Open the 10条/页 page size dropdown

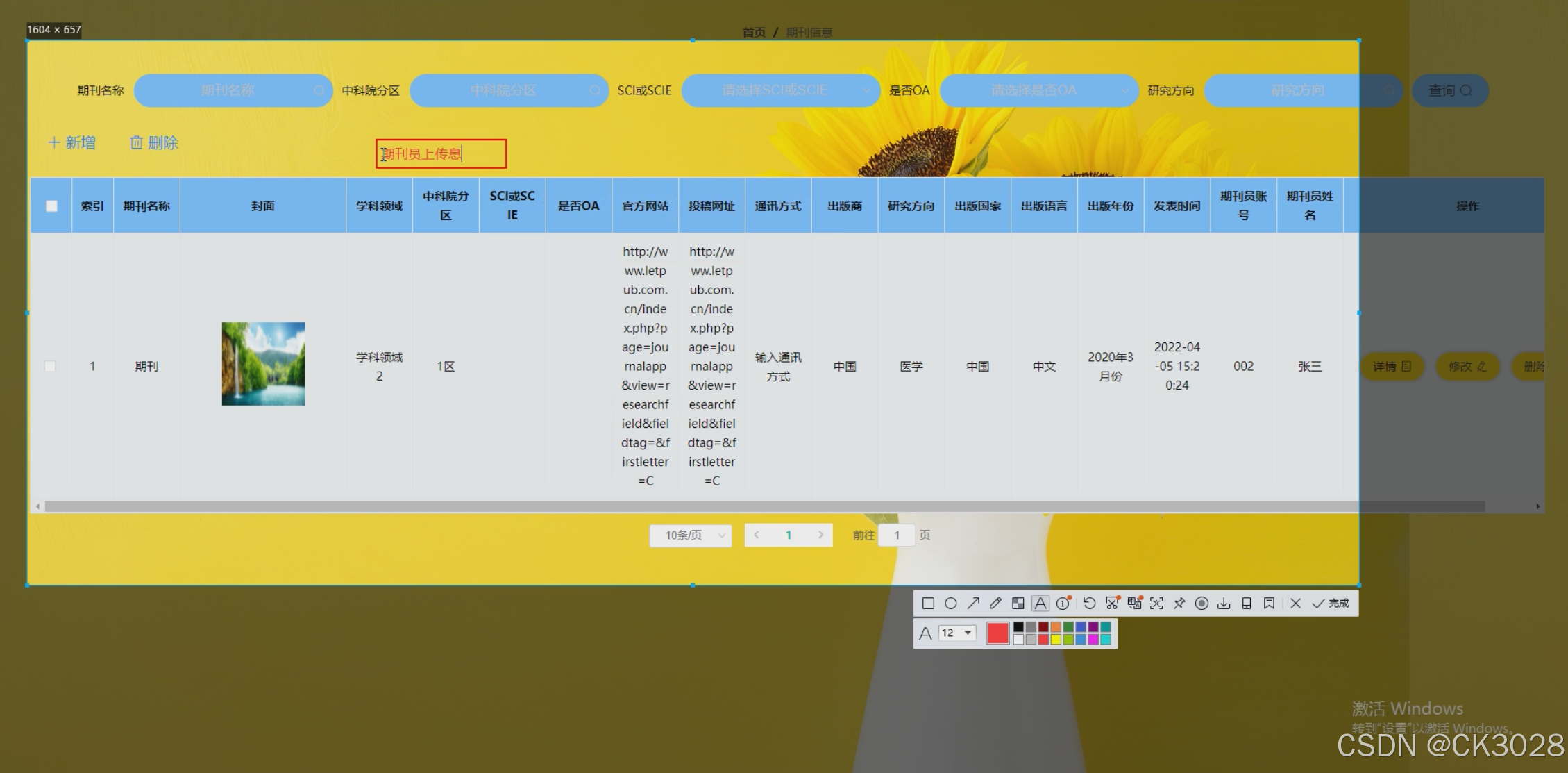(691, 535)
